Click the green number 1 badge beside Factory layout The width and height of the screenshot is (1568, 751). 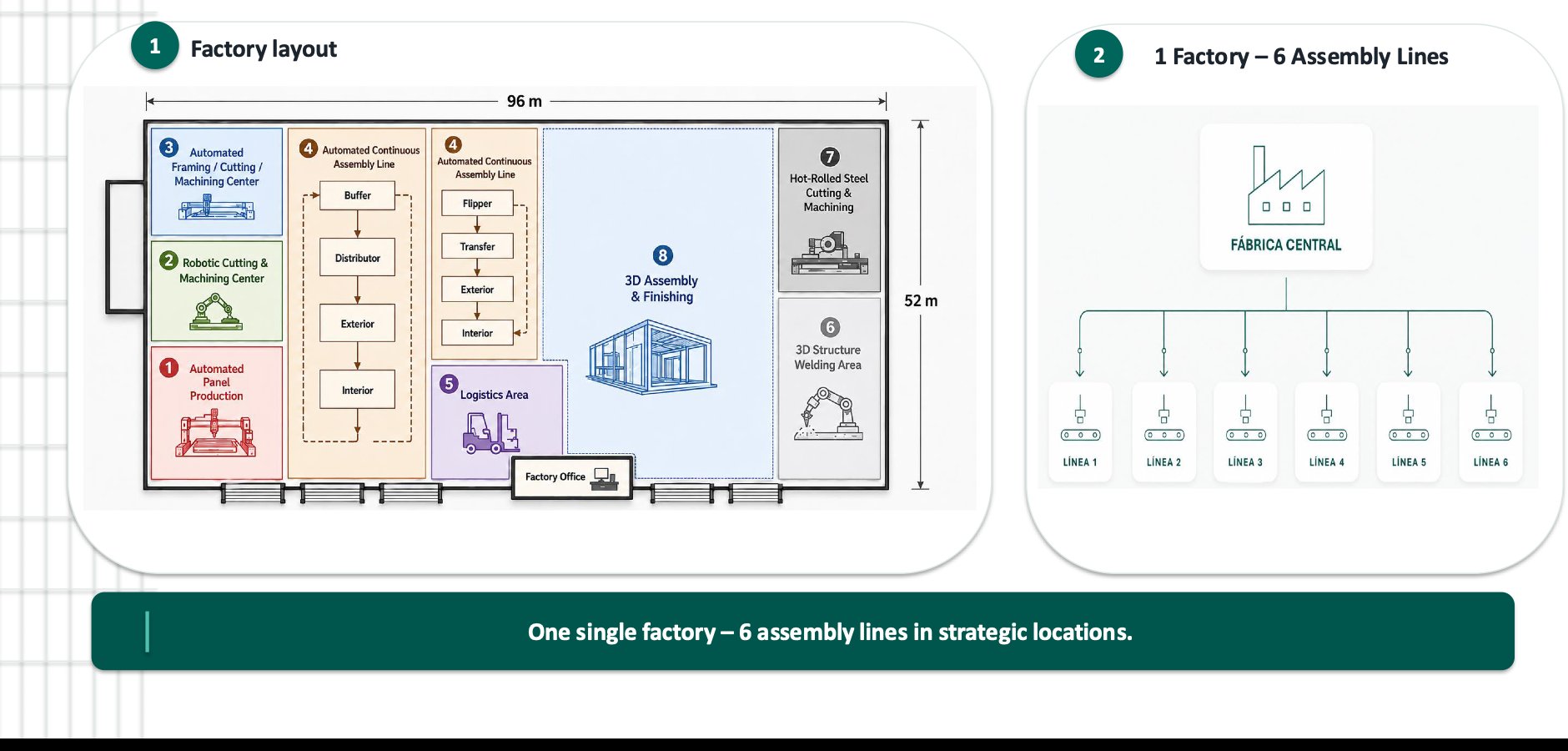point(154,46)
